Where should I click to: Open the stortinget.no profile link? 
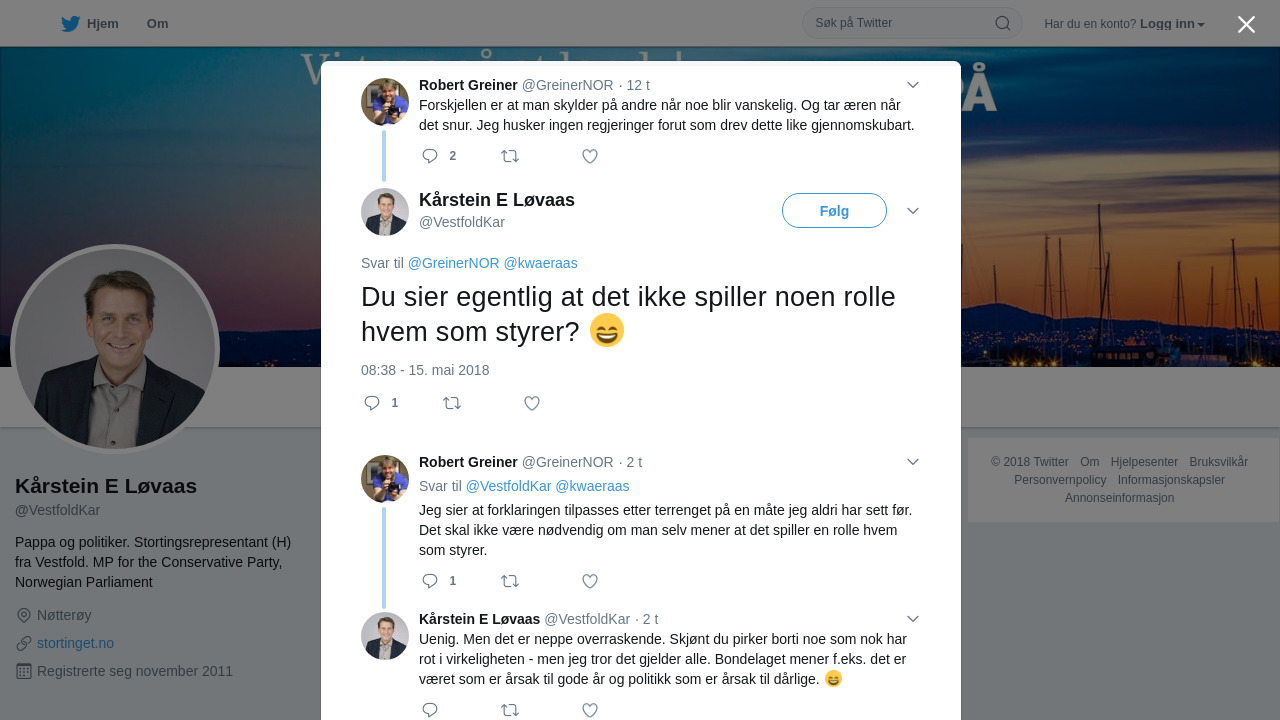point(75,643)
